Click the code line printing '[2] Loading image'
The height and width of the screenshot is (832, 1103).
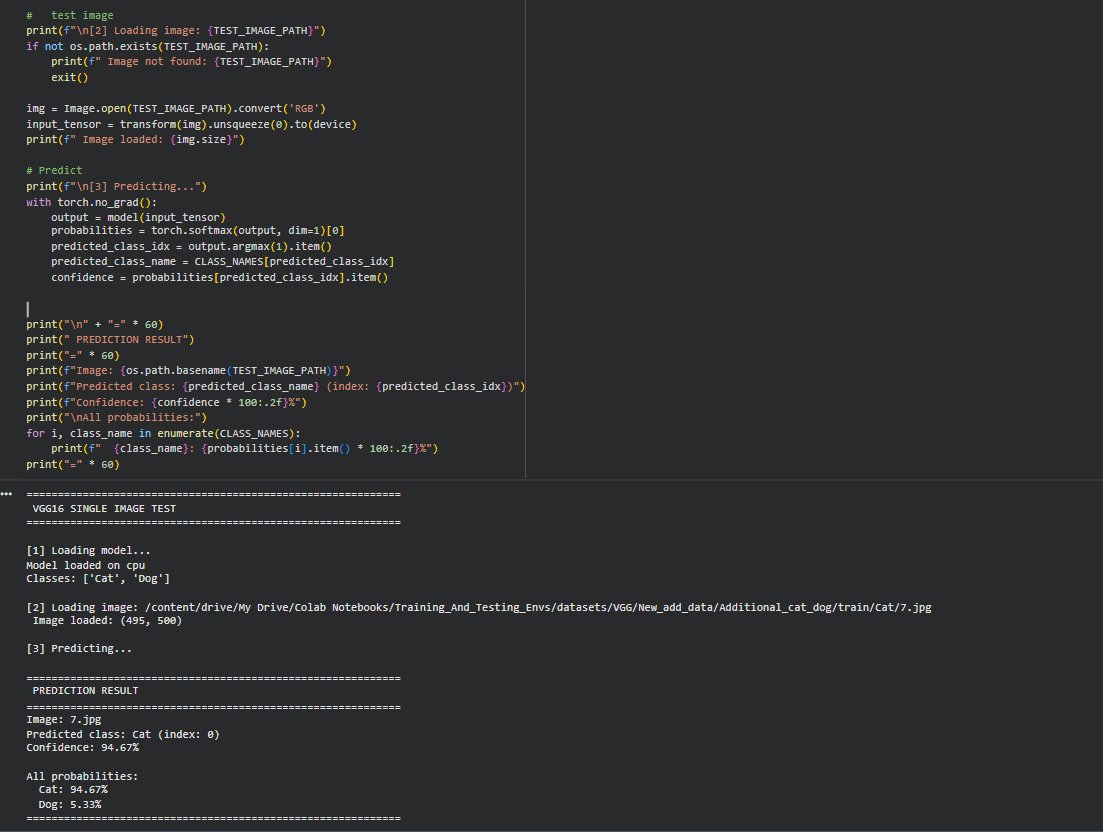tap(176, 31)
